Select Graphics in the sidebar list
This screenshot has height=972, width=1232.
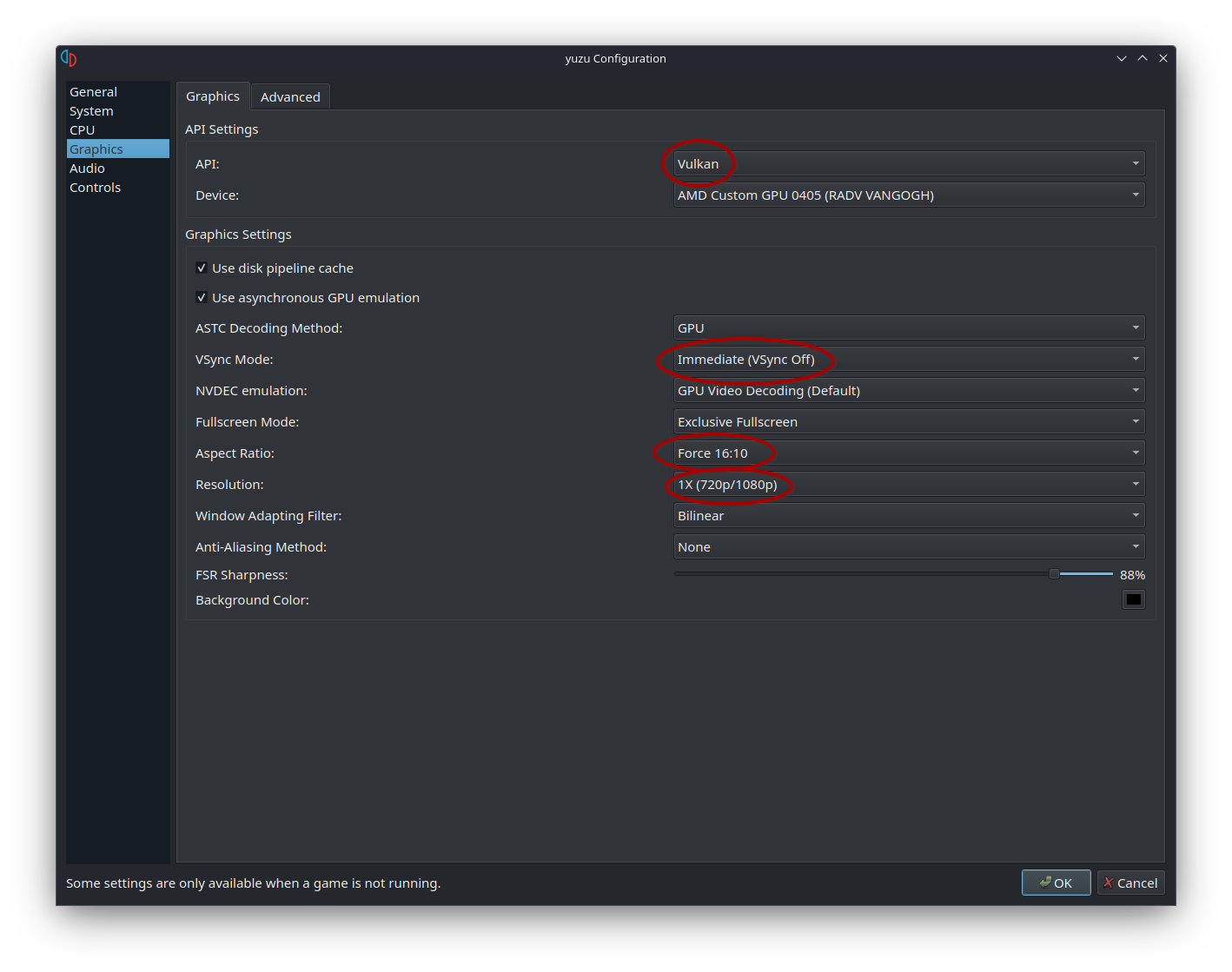(117, 149)
